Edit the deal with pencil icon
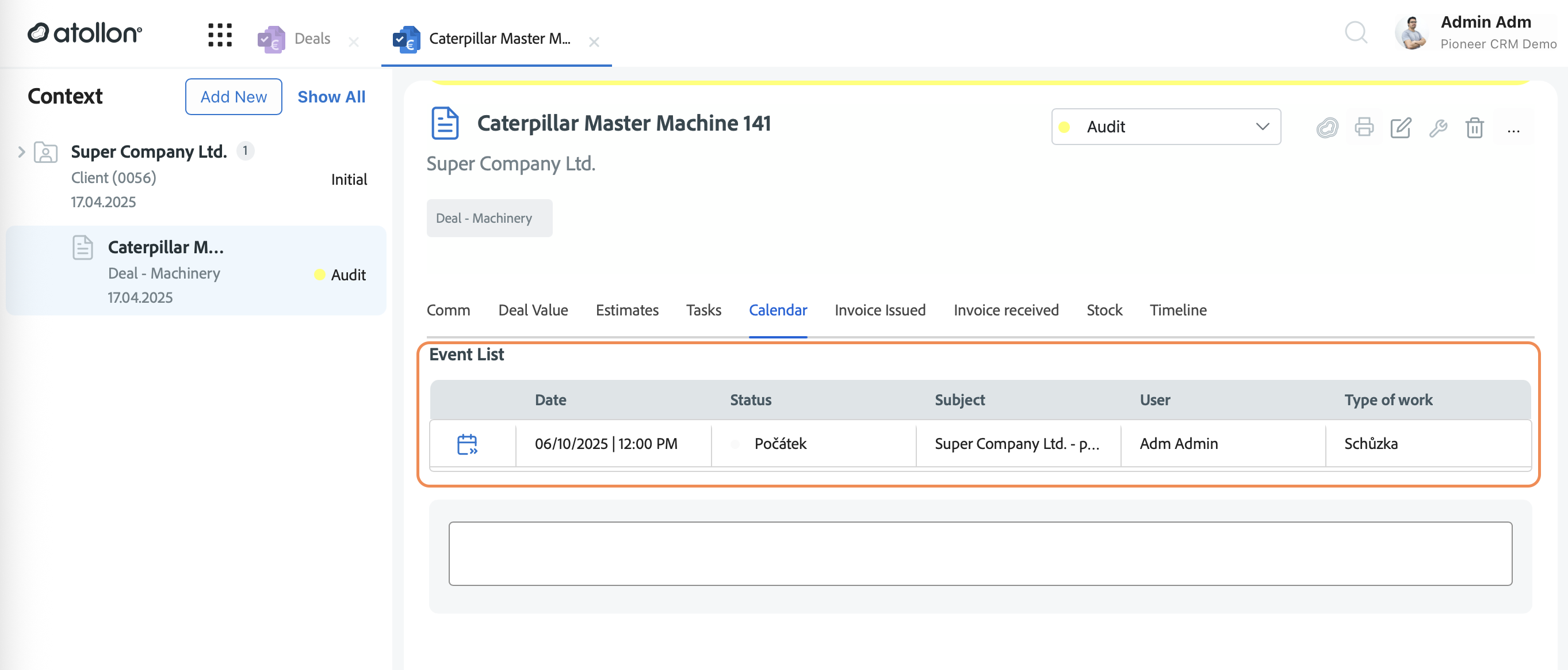This screenshot has height=670, width=1568. click(1401, 127)
